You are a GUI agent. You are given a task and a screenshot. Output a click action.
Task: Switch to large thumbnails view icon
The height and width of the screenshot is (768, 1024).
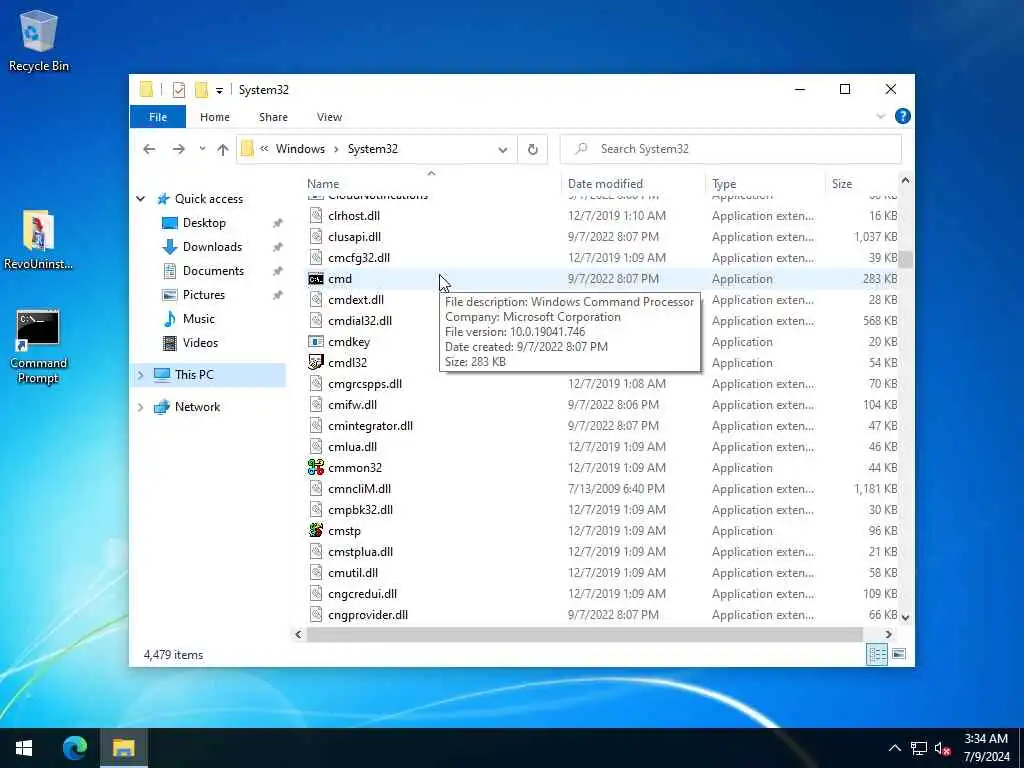899,654
